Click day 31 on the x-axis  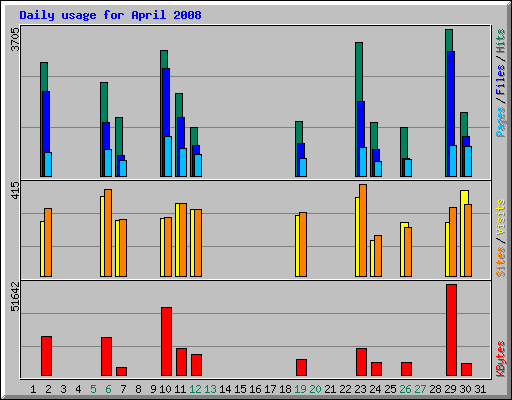480,389
